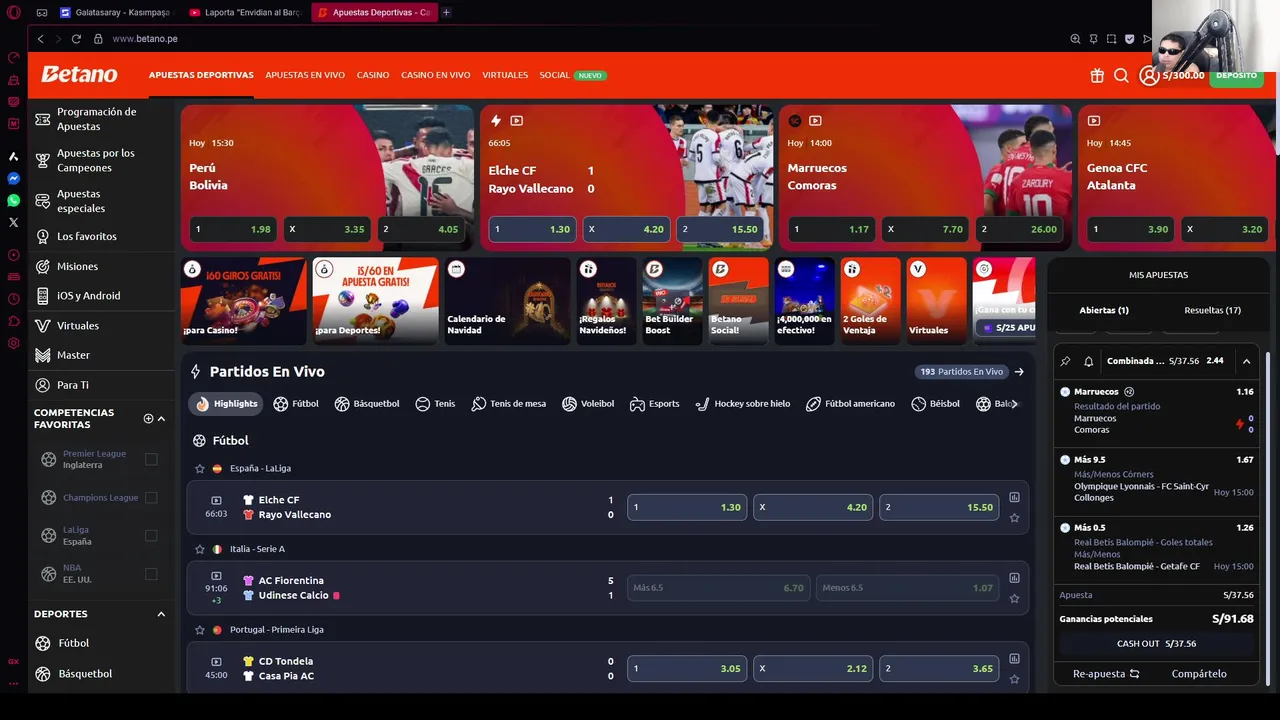The image size is (1280, 720).
Task: Open CASINO menu item
Action: tap(373, 75)
